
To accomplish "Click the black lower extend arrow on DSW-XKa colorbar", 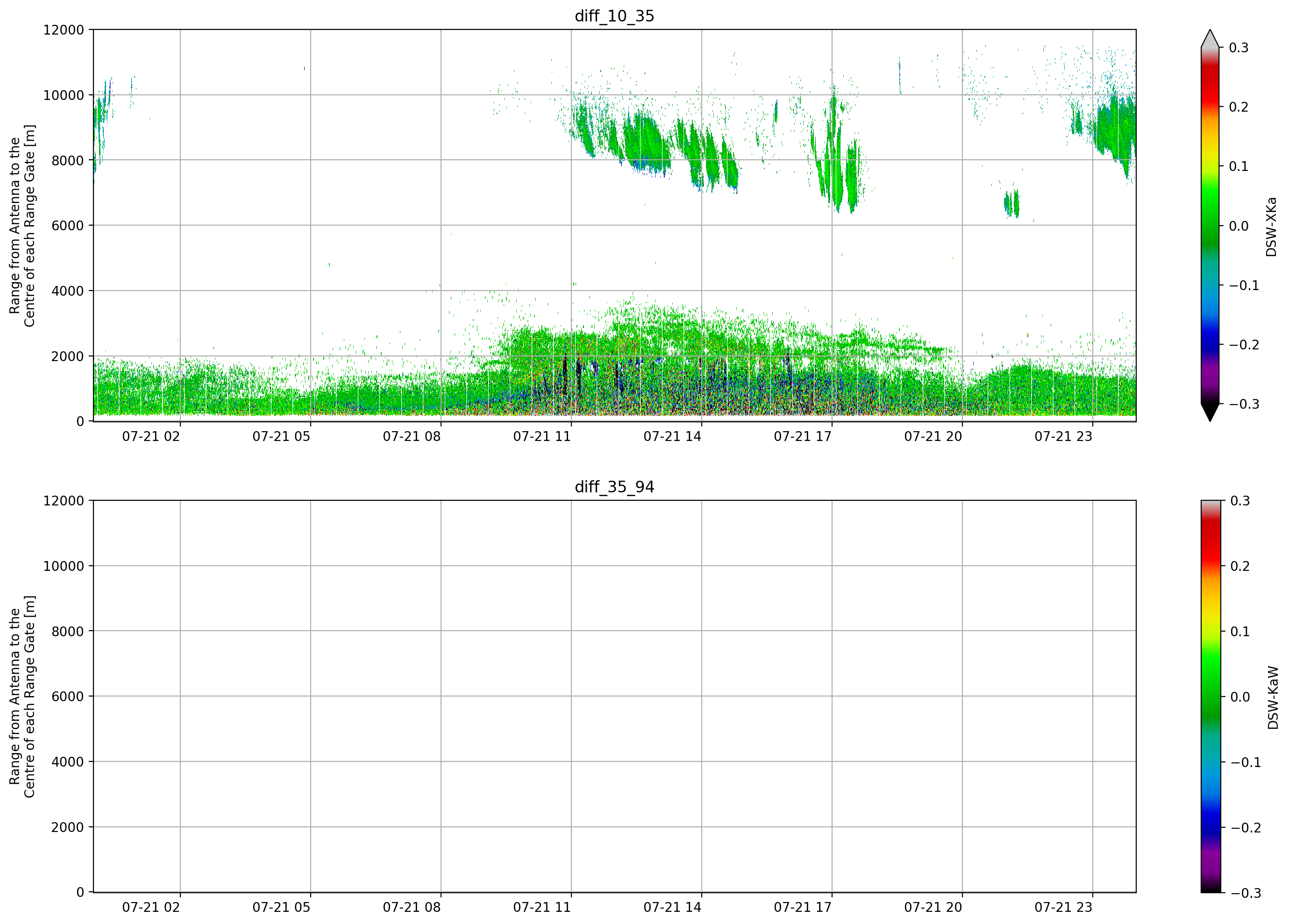I will click(1210, 412).
